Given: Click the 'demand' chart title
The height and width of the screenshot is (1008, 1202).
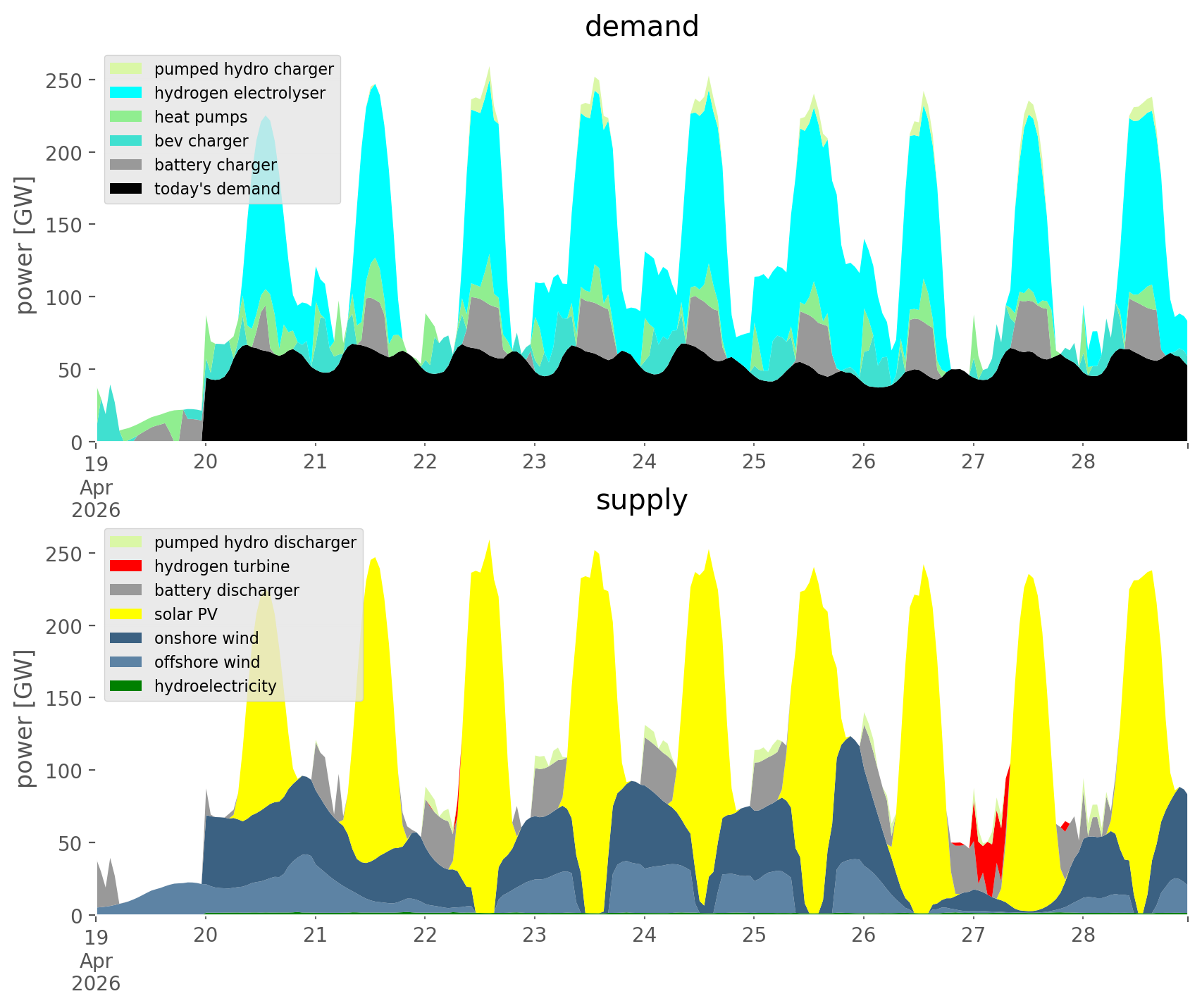Looking at the screenshot, I should click(642, 27).
